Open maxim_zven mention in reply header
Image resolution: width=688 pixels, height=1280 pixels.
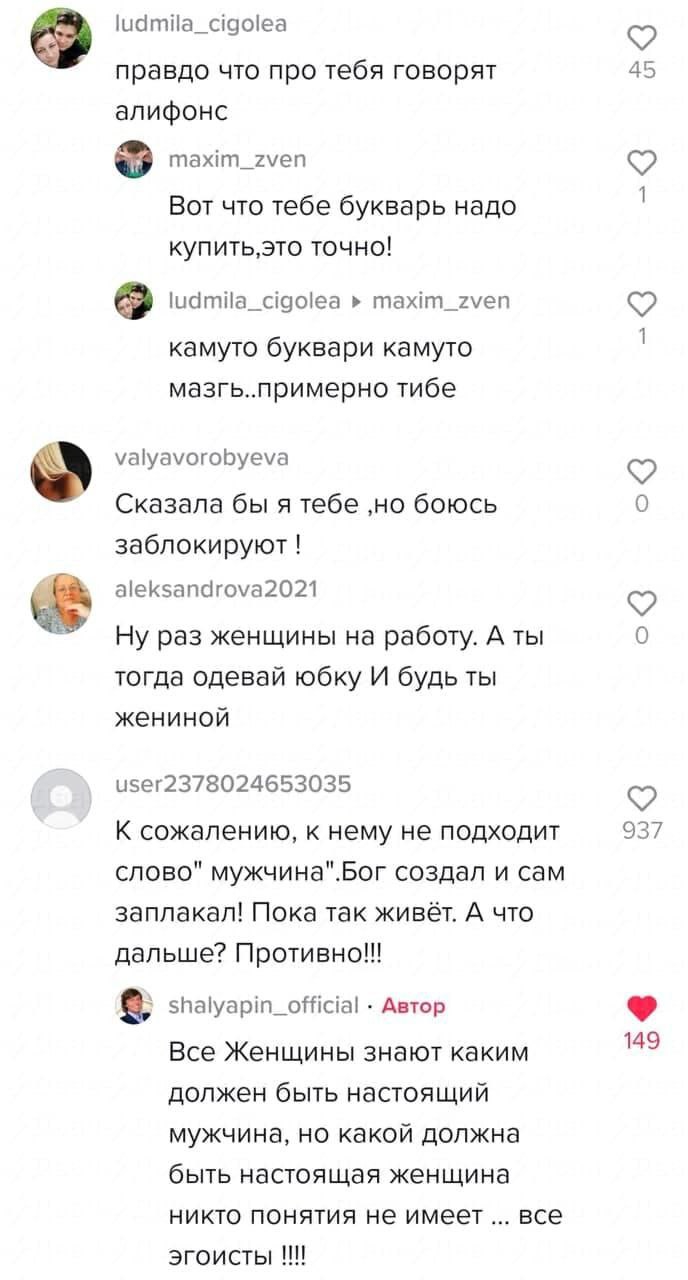point(441,300)
